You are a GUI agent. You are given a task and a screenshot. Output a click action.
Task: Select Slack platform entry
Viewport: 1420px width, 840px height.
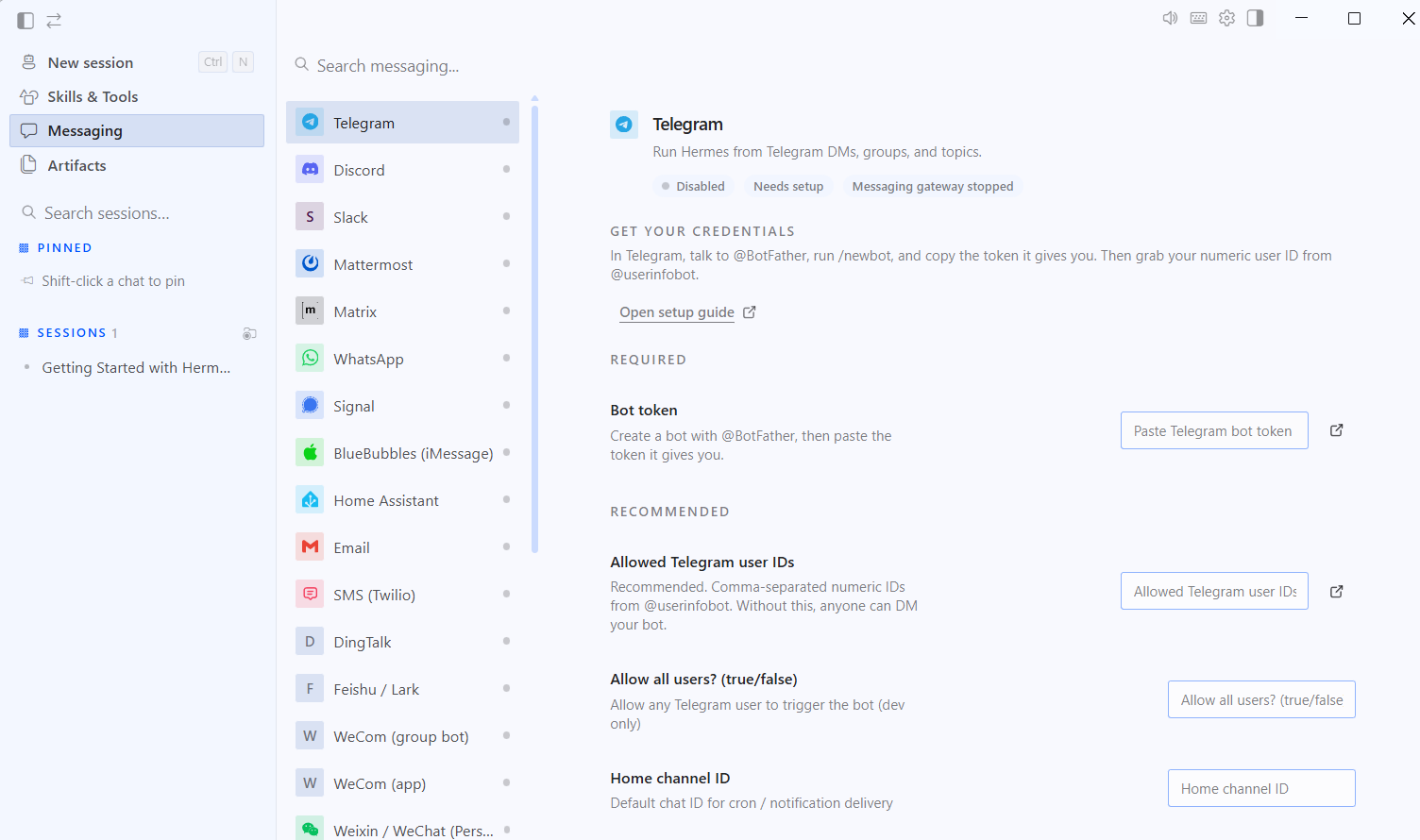(x=402, y=217)
